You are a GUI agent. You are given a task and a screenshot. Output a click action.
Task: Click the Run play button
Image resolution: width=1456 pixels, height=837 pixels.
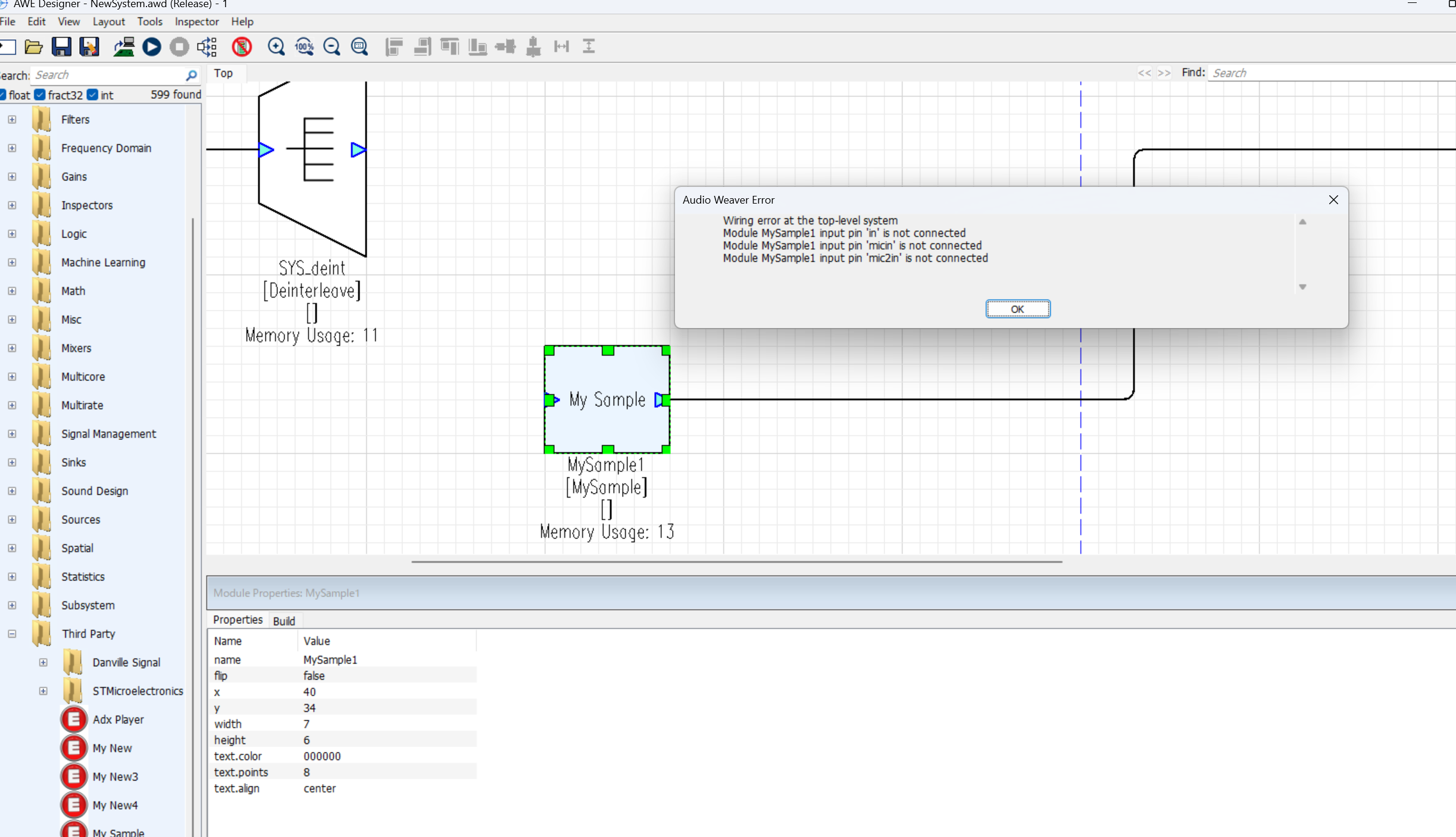coord(152,46)
